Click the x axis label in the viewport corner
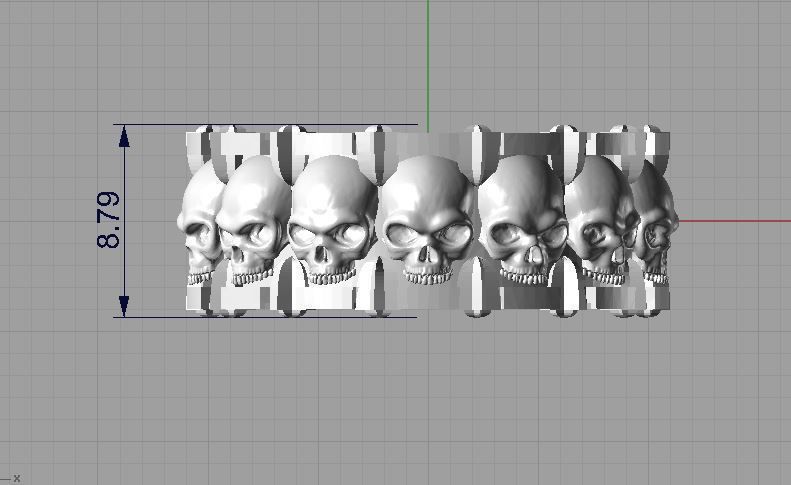 point(17,478)
